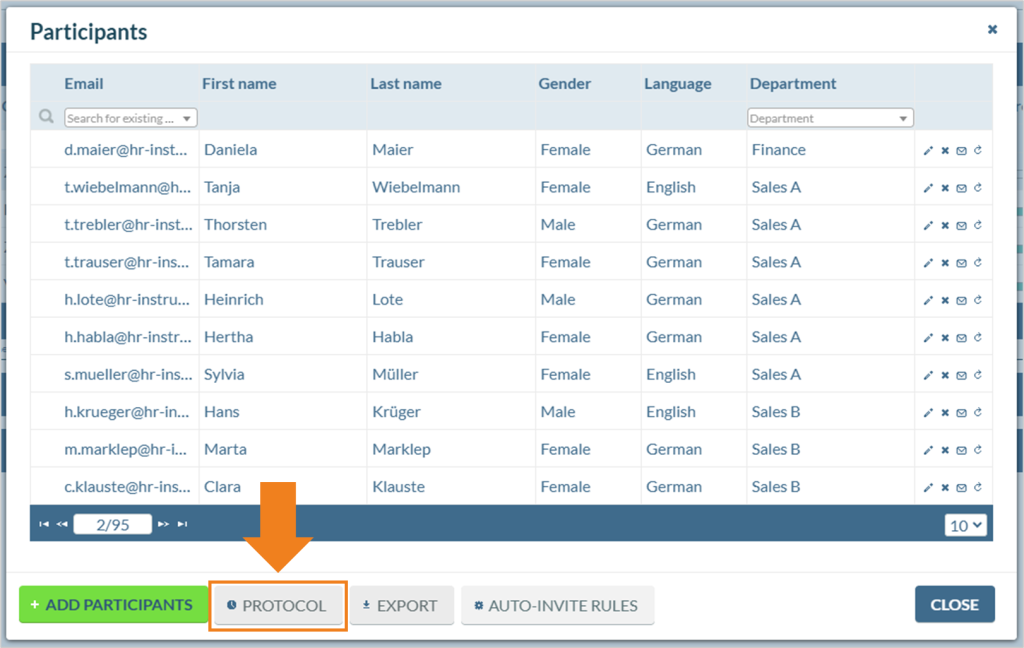Image resolution: width=1024 pixels, height=648 pixels.
Task: Sort by Department column header
Action: pos(793,84)
